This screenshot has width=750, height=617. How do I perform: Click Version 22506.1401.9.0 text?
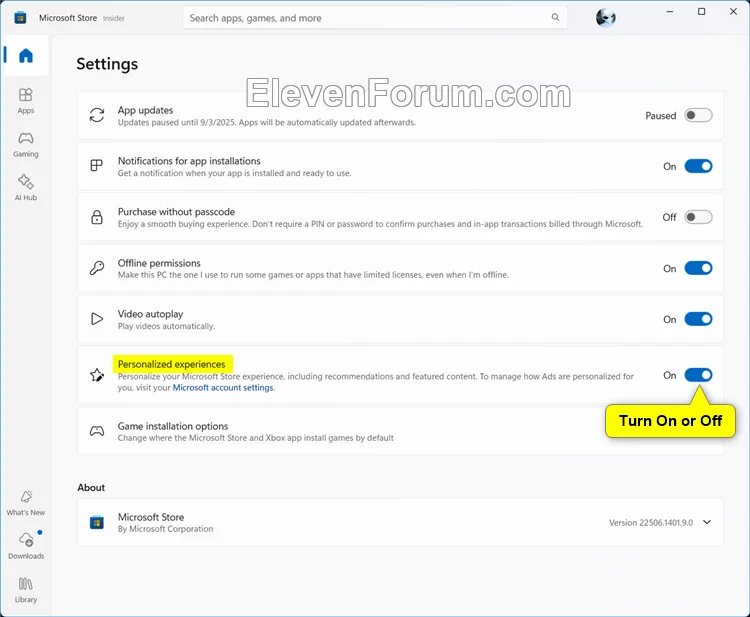[651, 523]
